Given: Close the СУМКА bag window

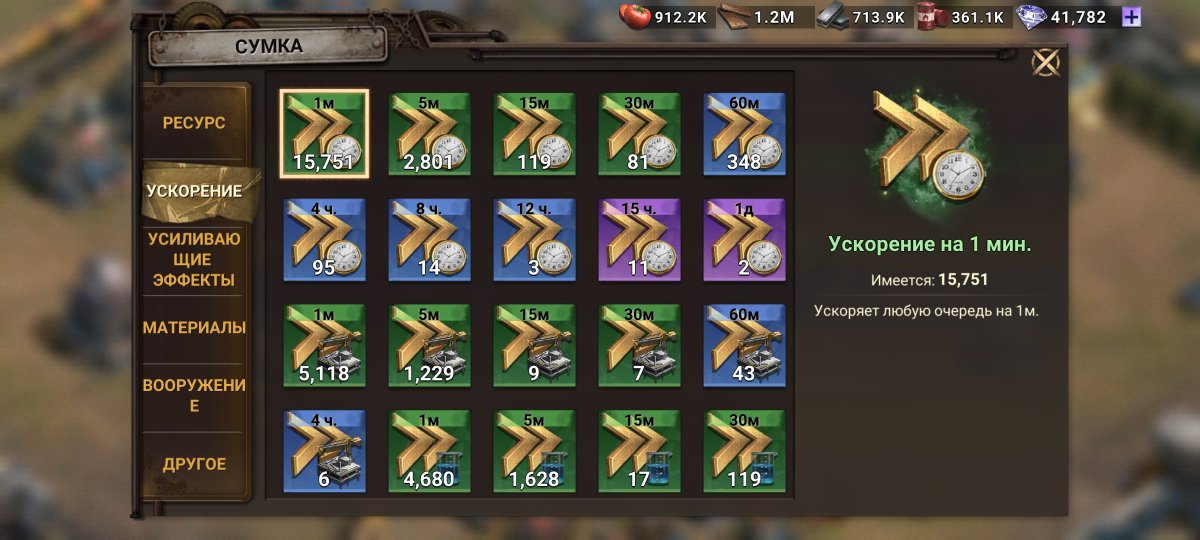Looking at the screenshot, I should (x=1046, y=63).
